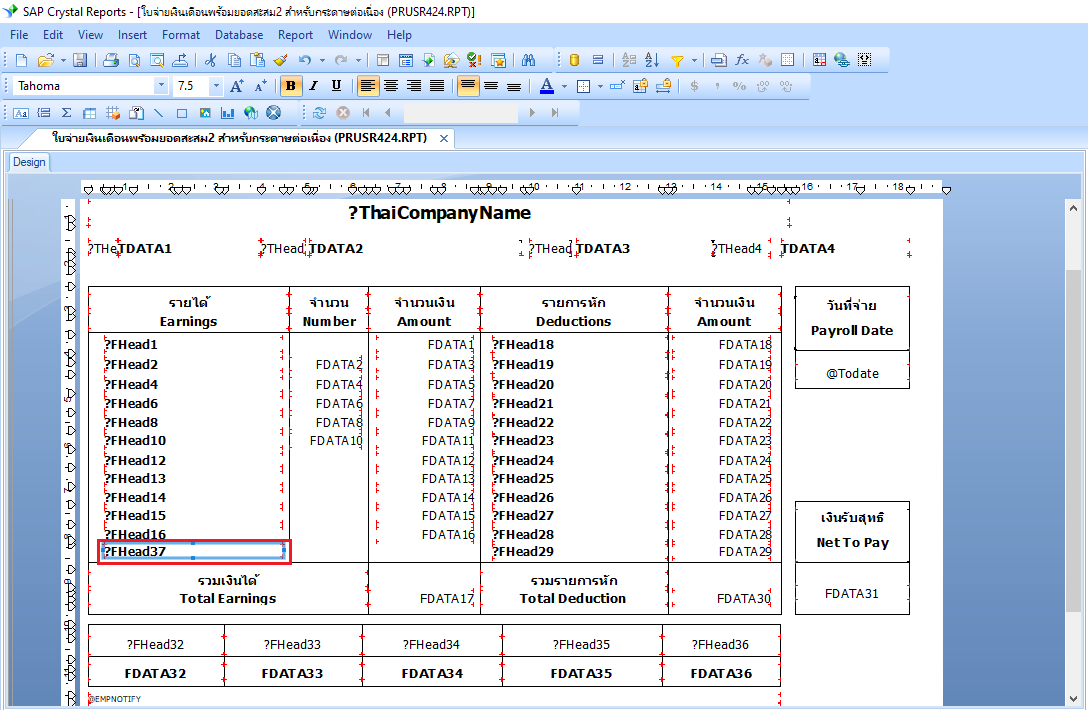Click the Save icon in the toolbar

tap(80, 60)
